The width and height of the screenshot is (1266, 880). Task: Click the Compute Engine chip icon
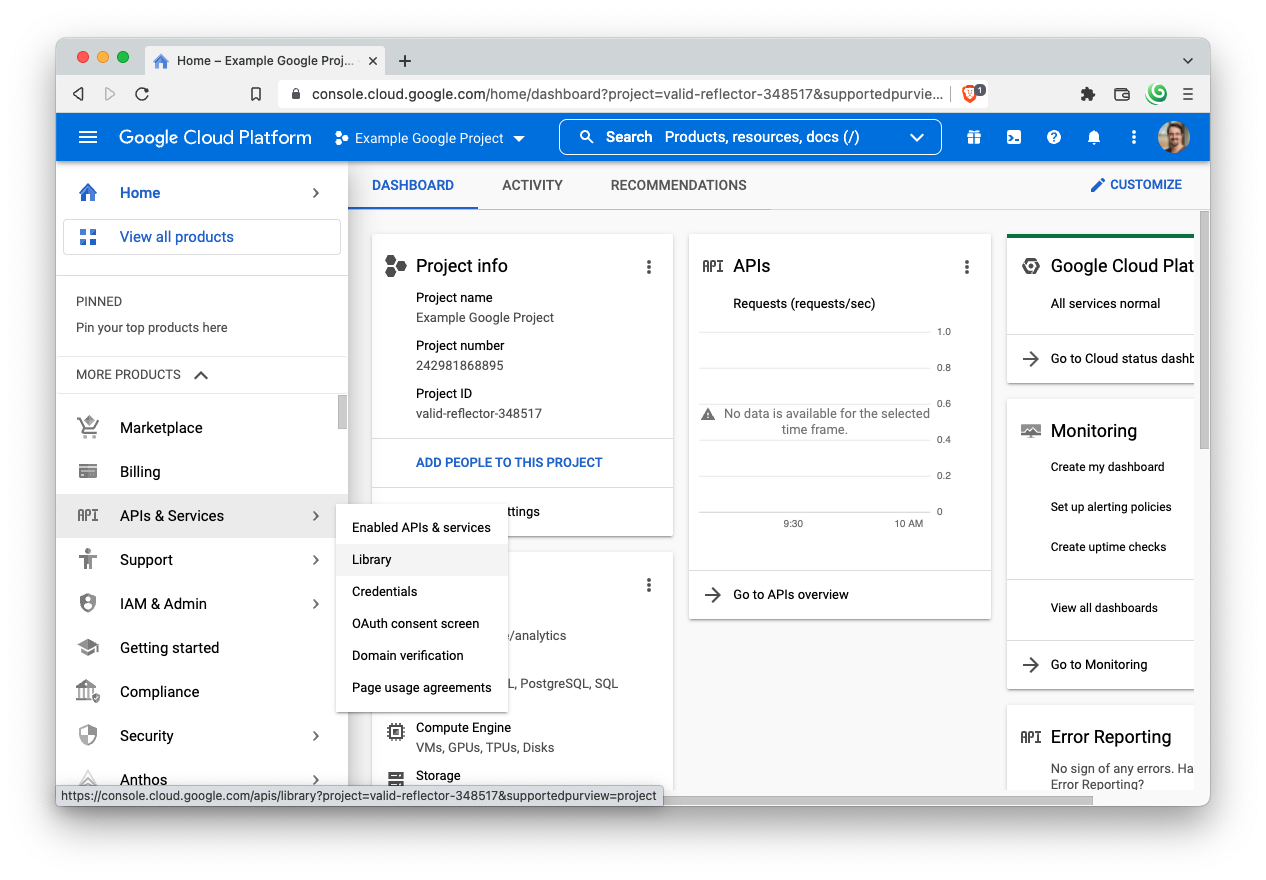pyautogui.click(x=396, y=731)
